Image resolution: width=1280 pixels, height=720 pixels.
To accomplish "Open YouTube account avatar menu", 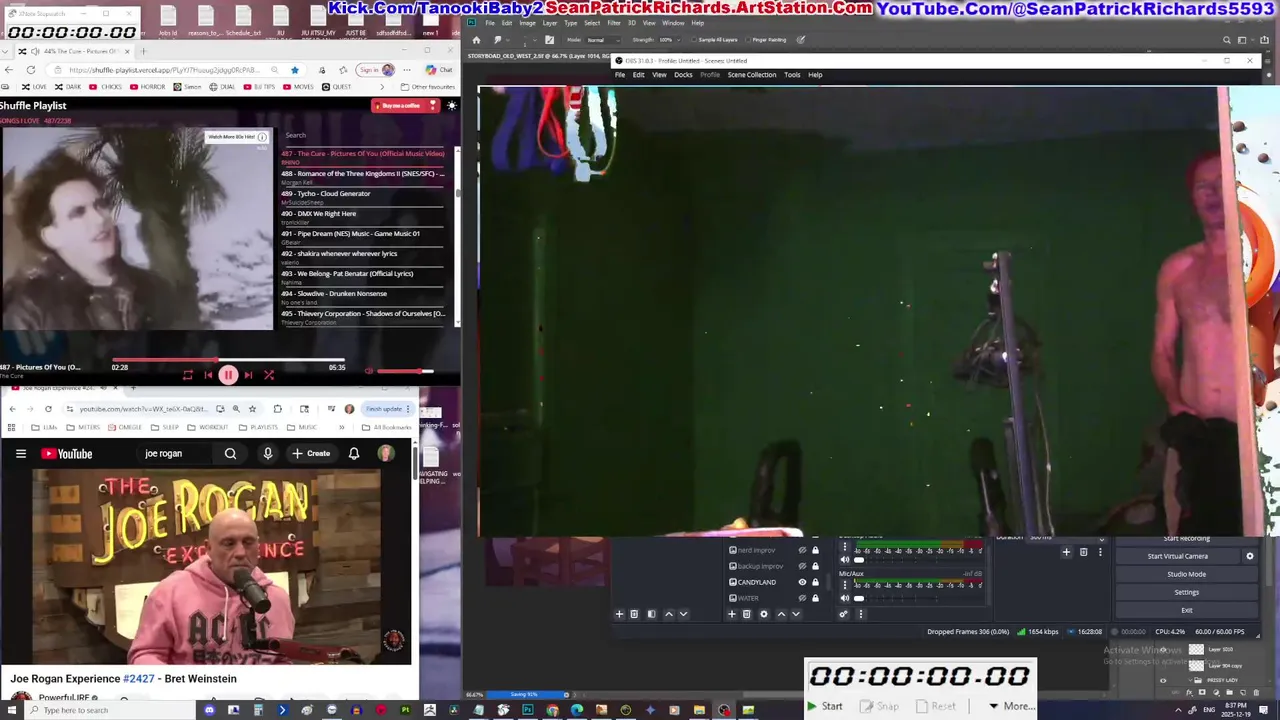I will tap(385, 454).
